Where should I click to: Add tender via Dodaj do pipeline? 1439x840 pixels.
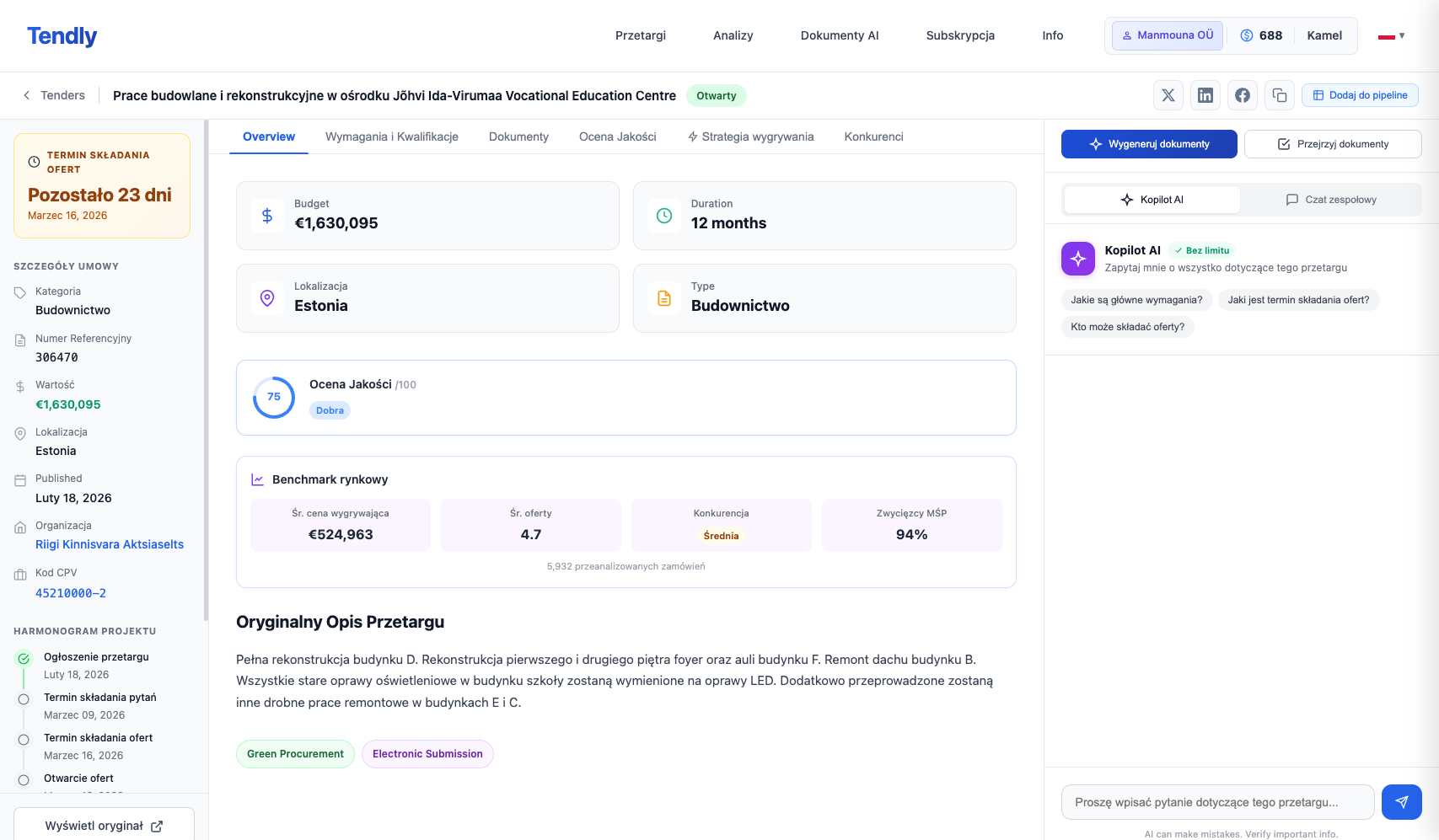[x=1360, y=95]
